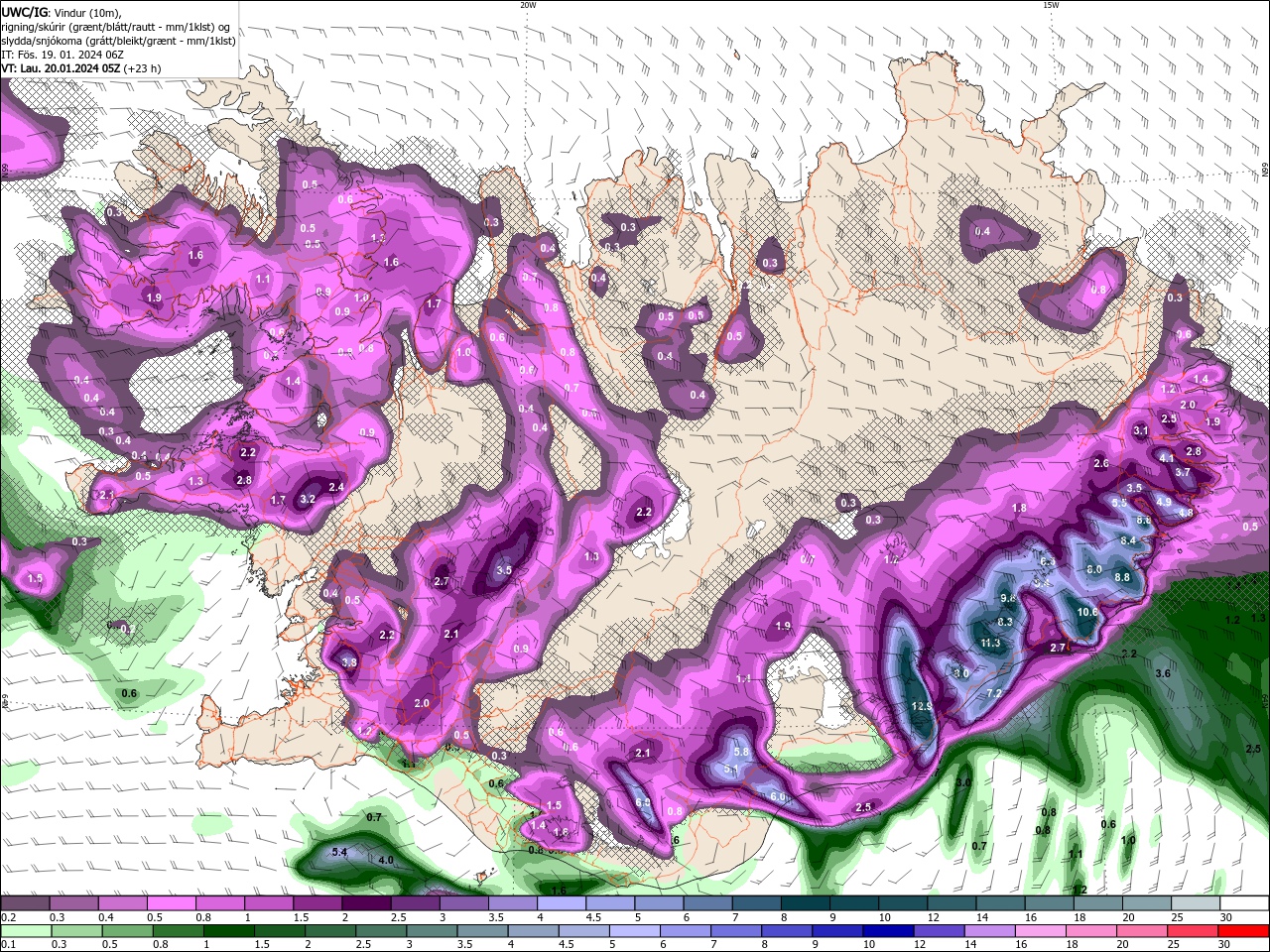Click the 3.8 value on the southwest peninsula
Viewport: 1270px width, 952px height.
[349, 662]
